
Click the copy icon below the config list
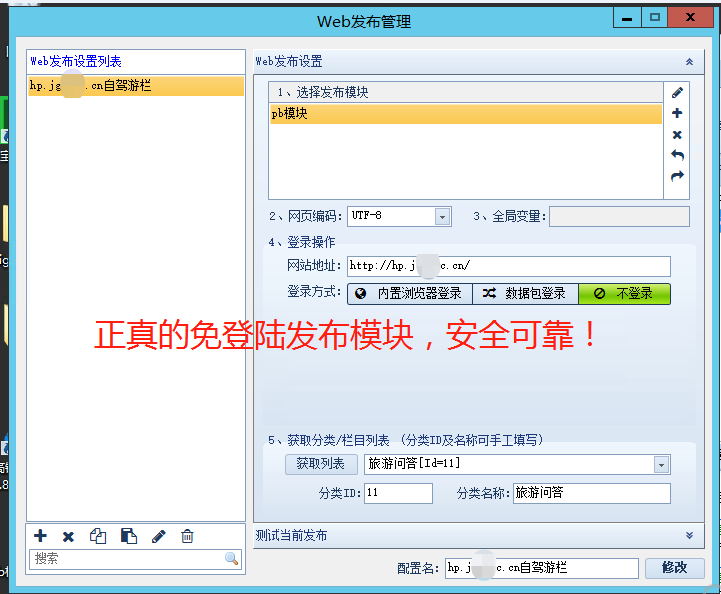tap(98, 536)
